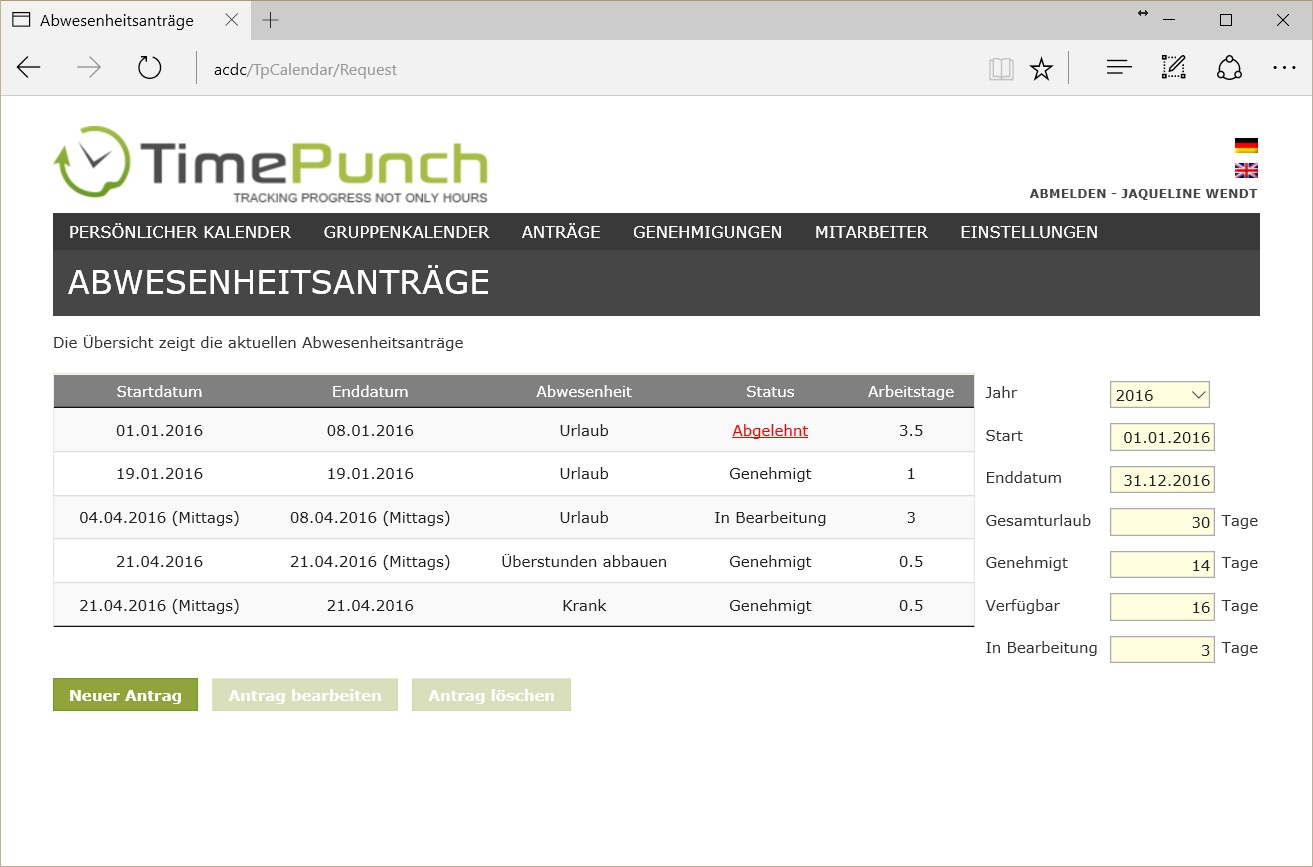Open the Edge more actions ellipsis menu
This screenshot has width=1313, height=867.
[x=1284, y=69]
